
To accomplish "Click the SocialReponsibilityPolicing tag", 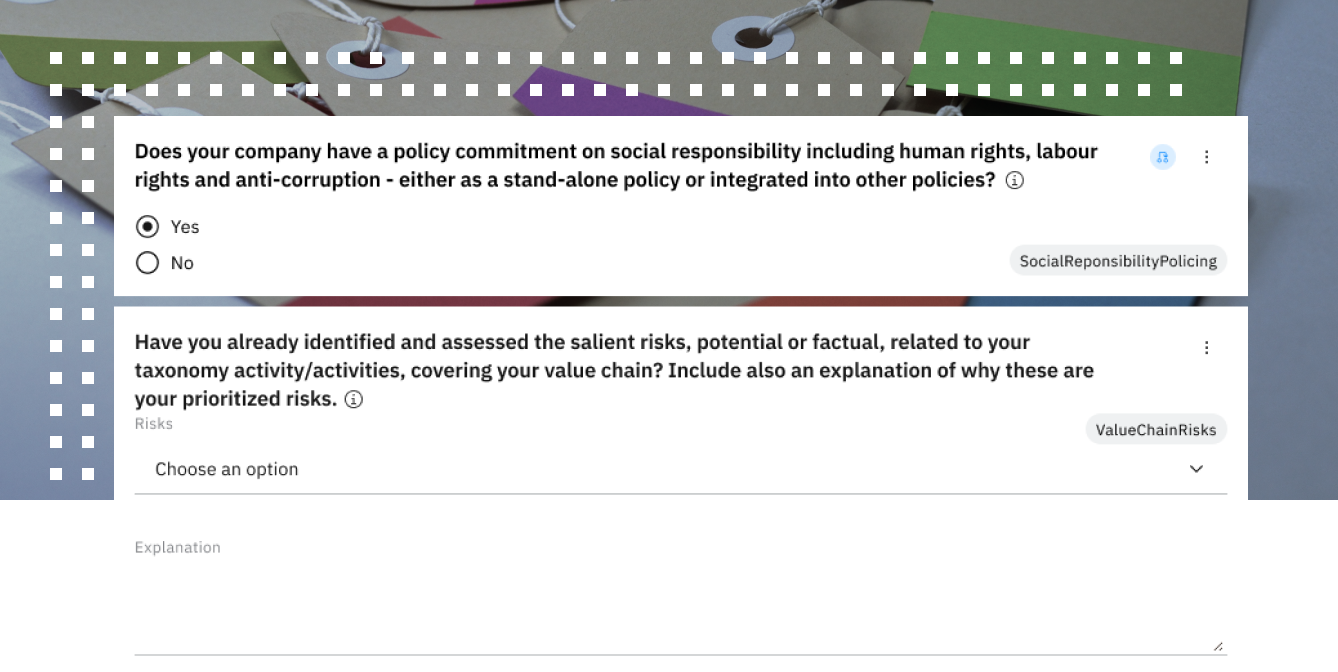I will point(1117,261).
